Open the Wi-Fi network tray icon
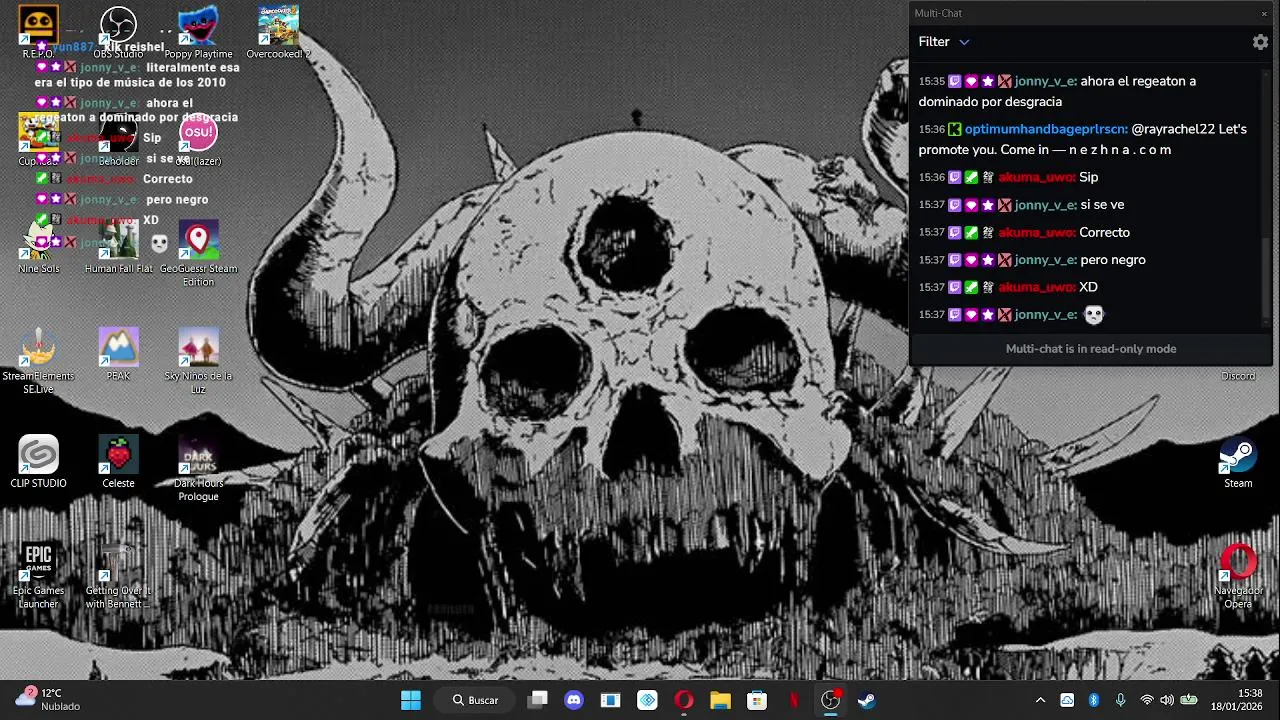This screenshot has height=720, width=1280. 1147,700
